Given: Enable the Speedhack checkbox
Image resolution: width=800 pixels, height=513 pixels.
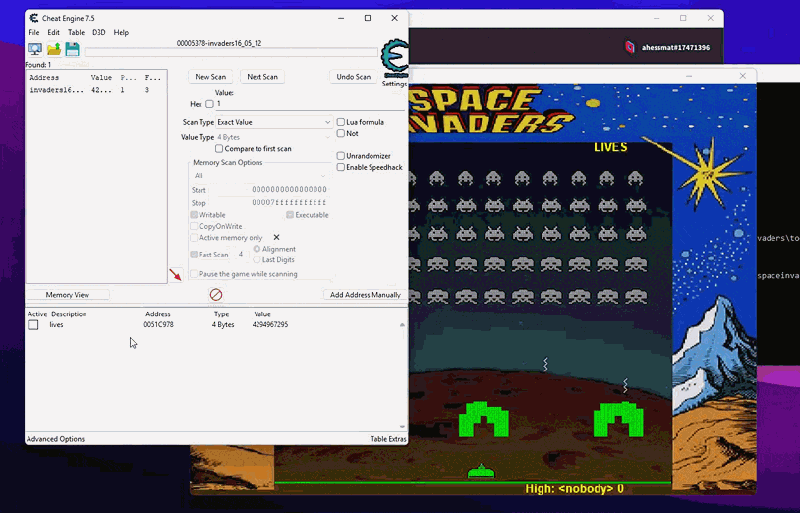Looking at the screenshot, I should pos(341,167).
